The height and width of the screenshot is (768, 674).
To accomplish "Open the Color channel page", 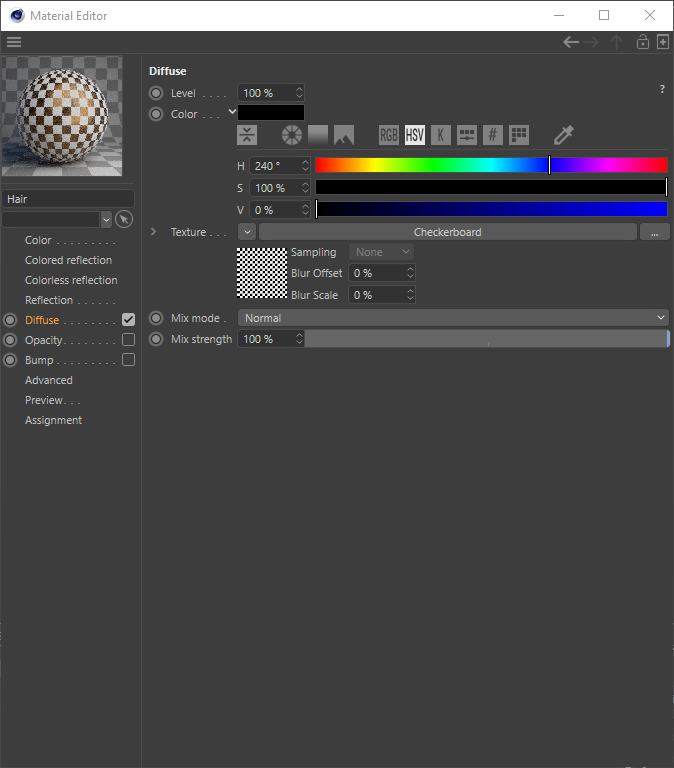I will [38, 240].
